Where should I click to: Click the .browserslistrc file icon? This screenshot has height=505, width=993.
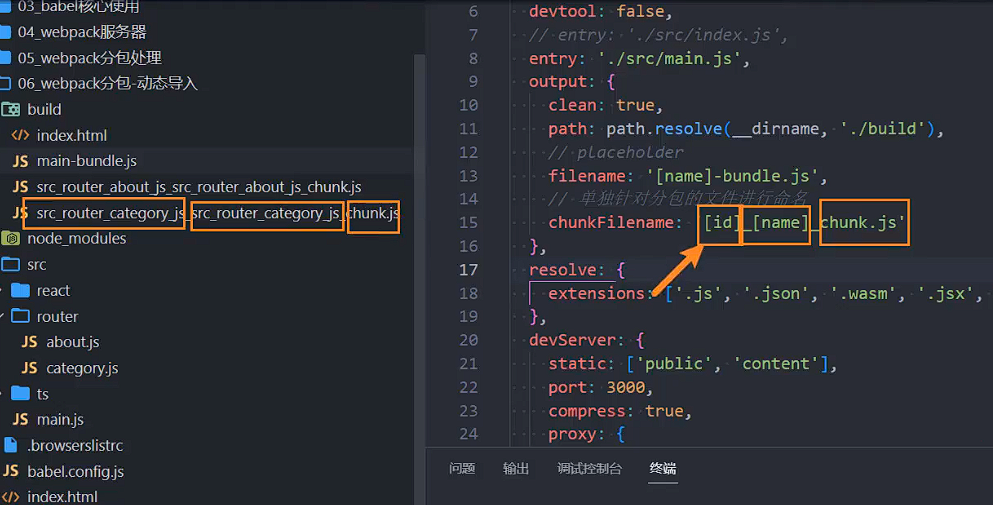click(11, 445)
